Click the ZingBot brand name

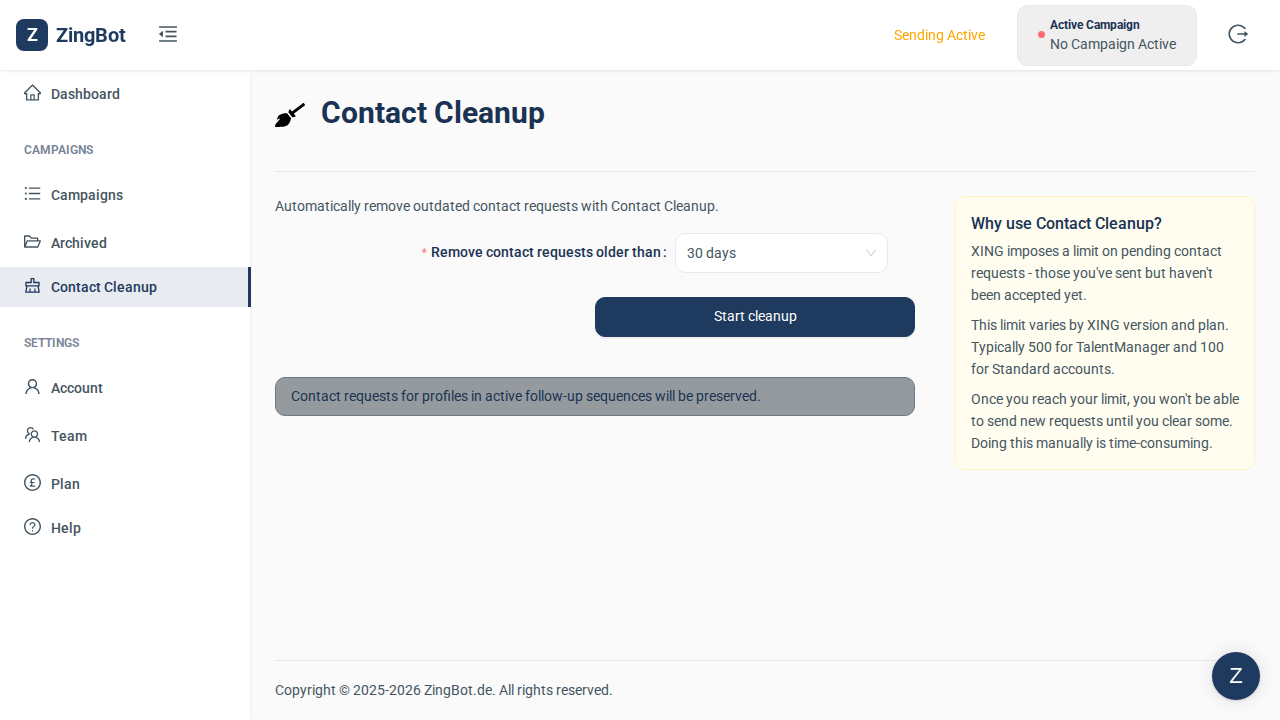coord(91,35)
